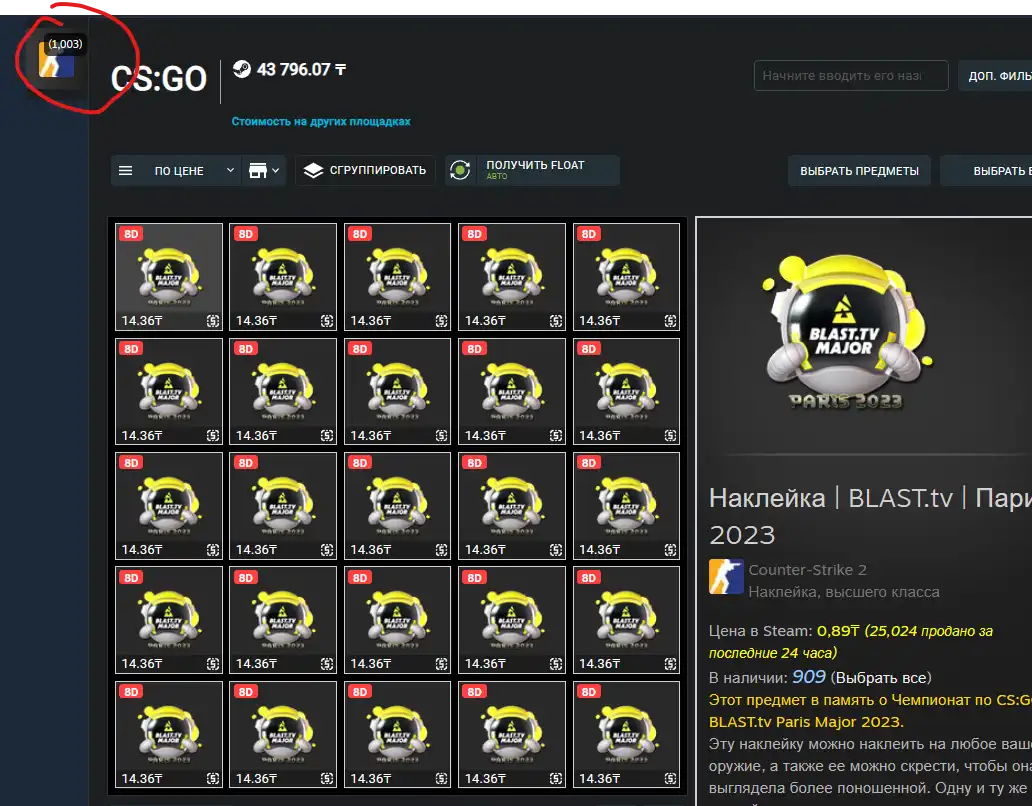Click the price icon on the last second-row sticker
Image resolution: width=1032 pixels, height=806 pixels.
pos(670,436)
